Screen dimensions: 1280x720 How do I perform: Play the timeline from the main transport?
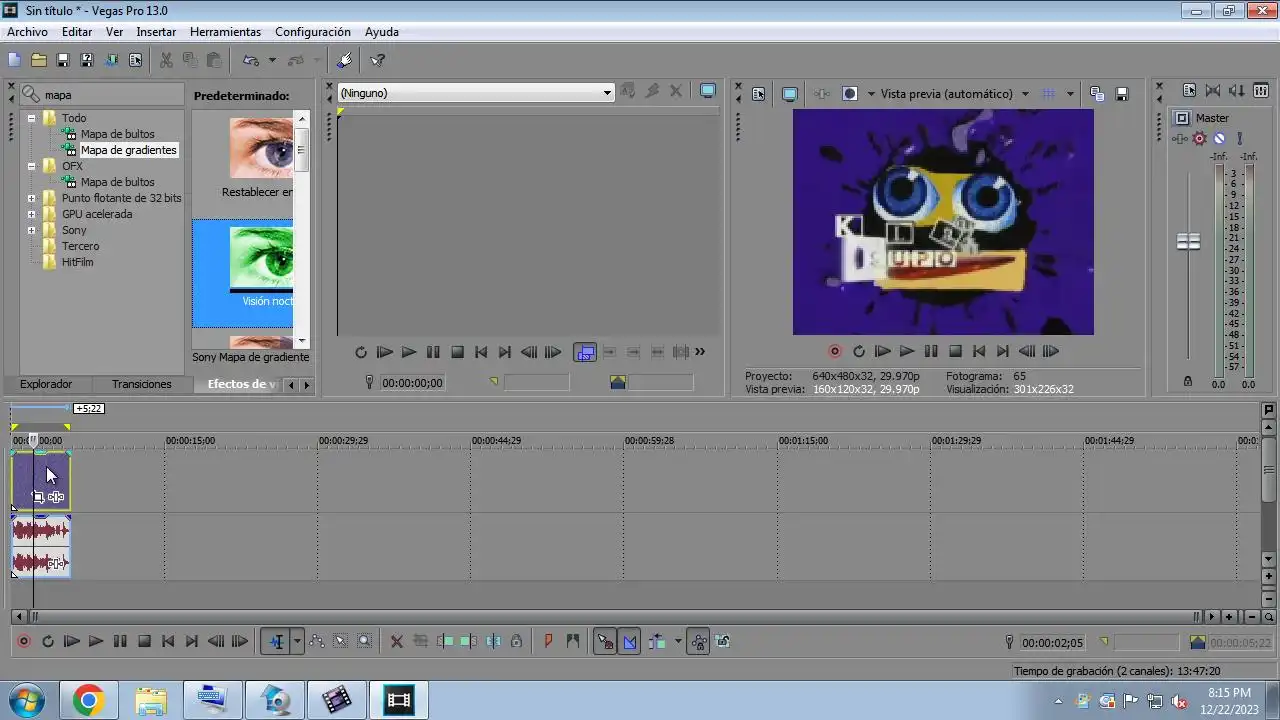[96, 642]
